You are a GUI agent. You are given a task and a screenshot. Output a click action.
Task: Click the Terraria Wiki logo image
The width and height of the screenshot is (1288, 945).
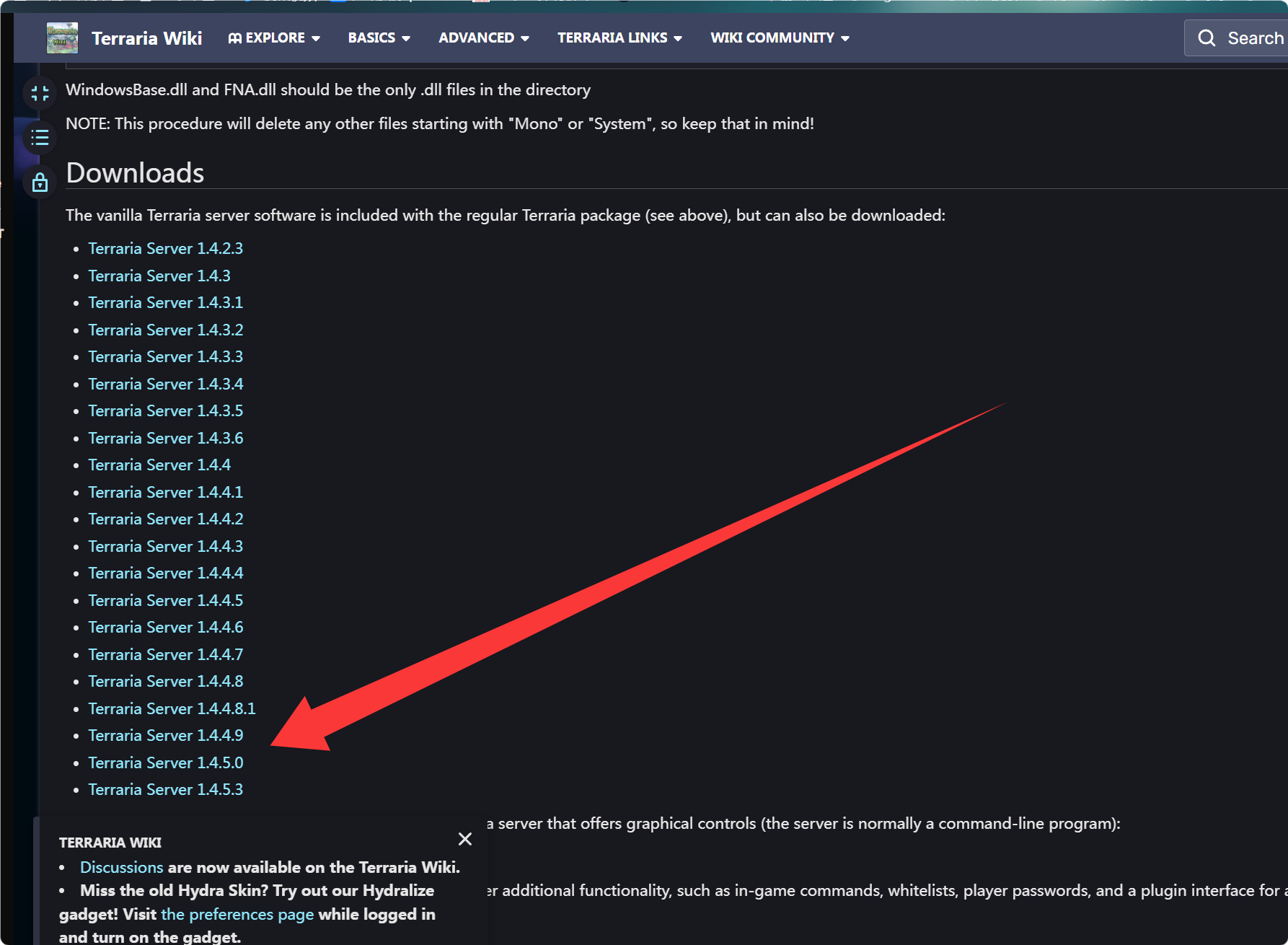pyautogui.click(x=62, y=38)
